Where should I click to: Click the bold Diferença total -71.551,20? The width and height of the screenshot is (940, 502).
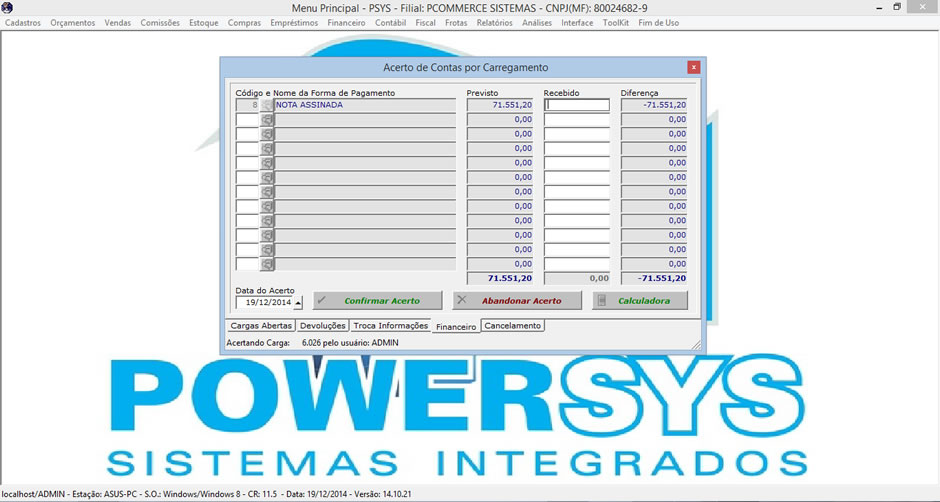(x=654, y=278)
